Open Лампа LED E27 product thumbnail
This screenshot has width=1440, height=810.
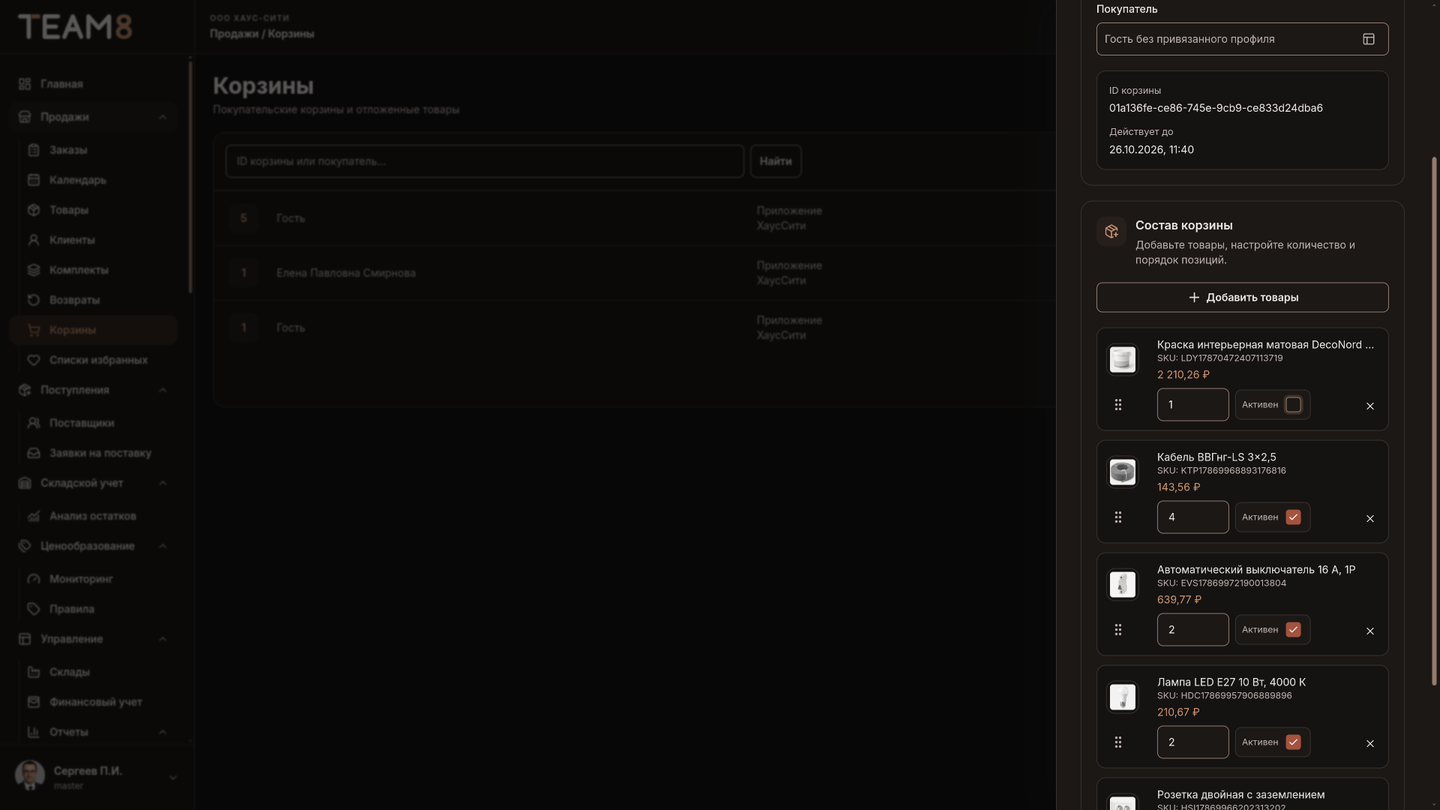click(x=1123, y=697)
